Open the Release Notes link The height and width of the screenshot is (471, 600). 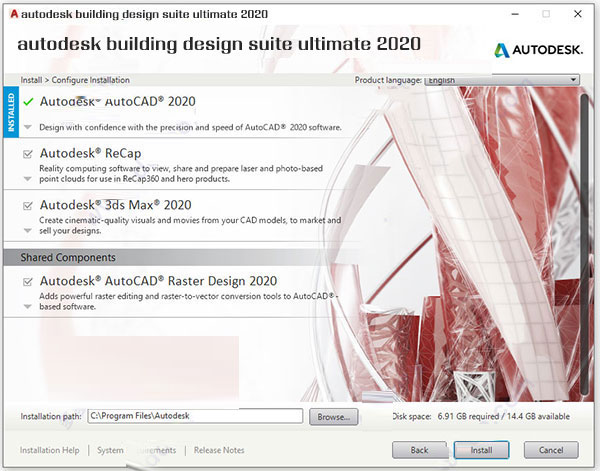point(219,450)
